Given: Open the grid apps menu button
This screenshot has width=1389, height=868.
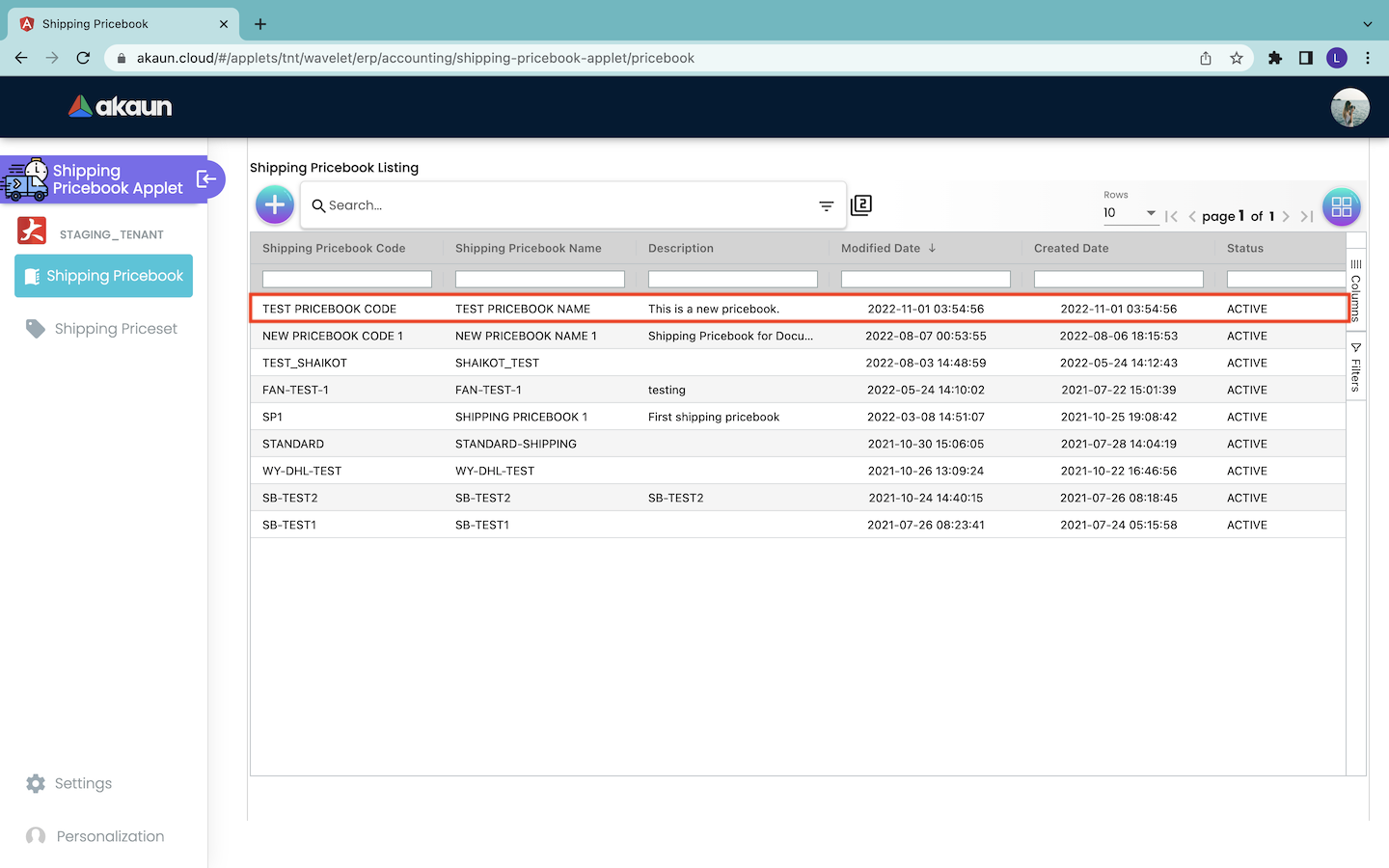Looking at the screenshot, I should [1341, 206].
